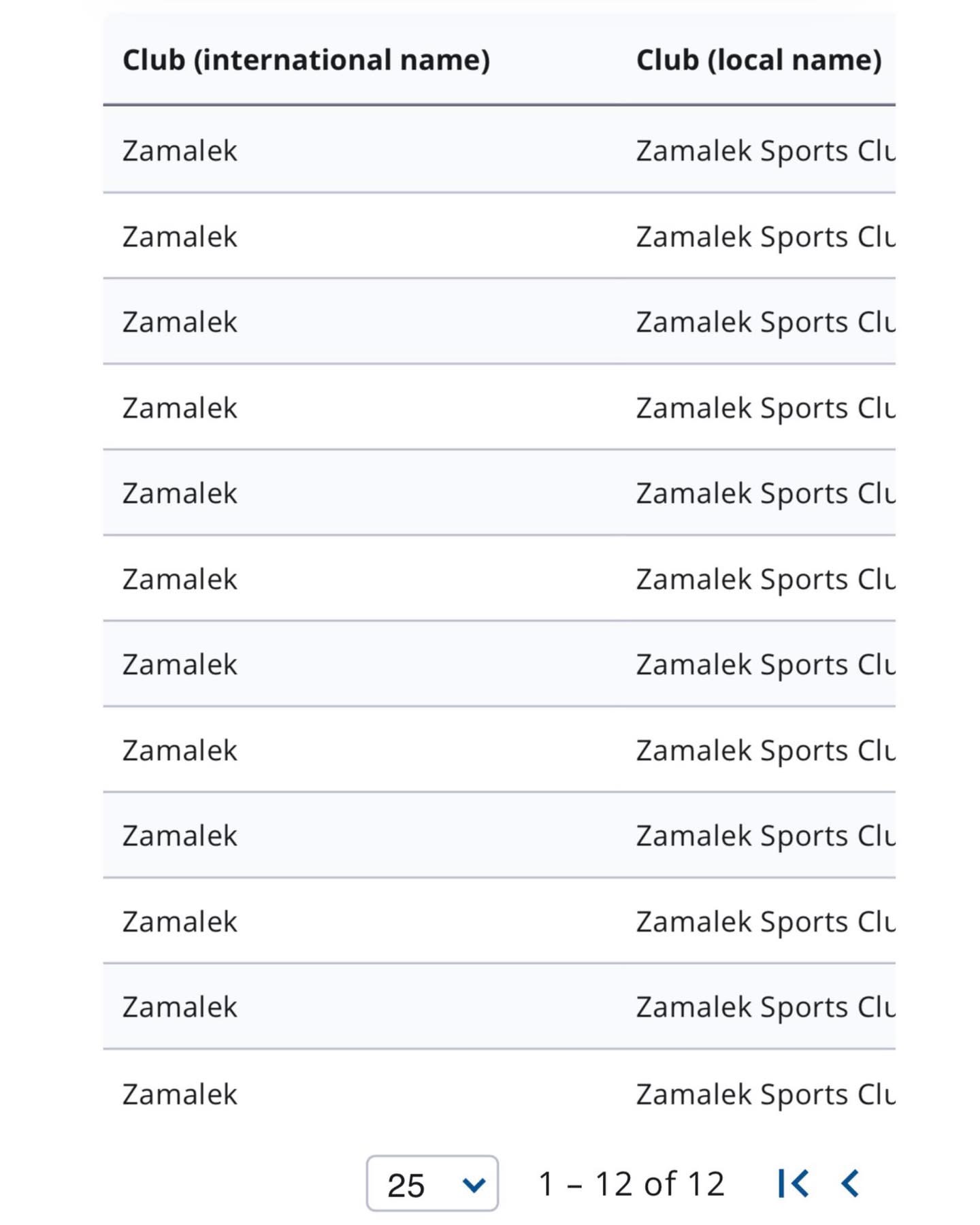Sort by Club (local name) column header
The width and height of the screenshot is (980, 1225).
click(x=759, y=60)
